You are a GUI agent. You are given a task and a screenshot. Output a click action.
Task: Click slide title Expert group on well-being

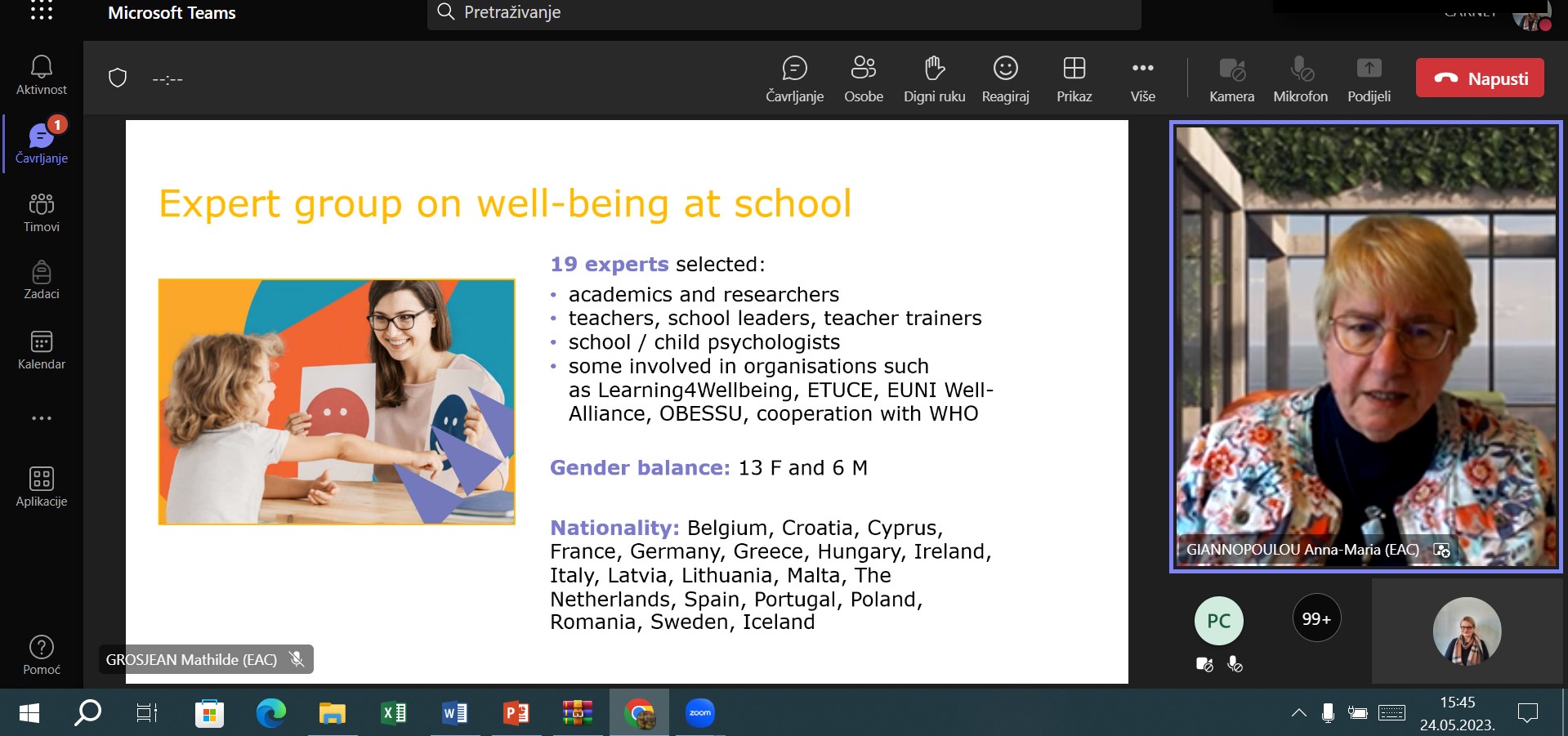(x=505, y=203)
